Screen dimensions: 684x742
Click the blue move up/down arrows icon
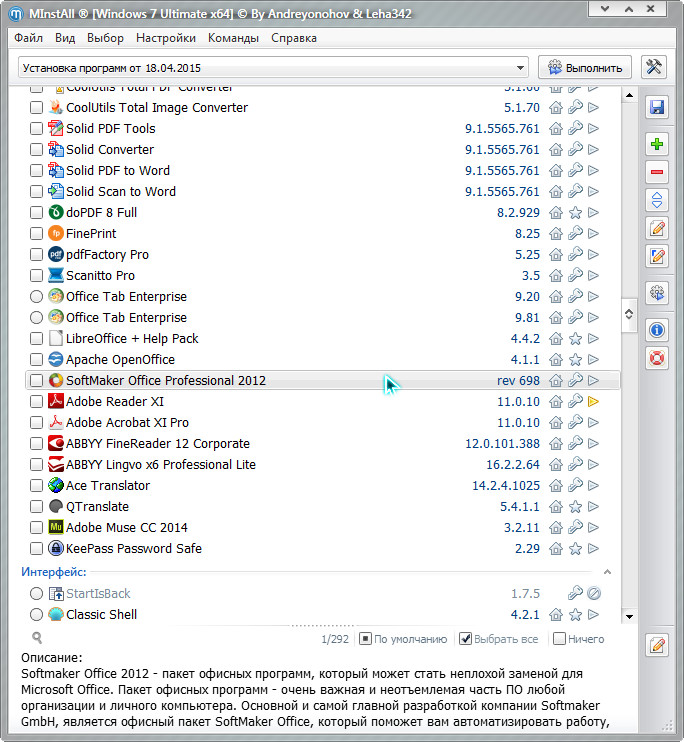657,200
